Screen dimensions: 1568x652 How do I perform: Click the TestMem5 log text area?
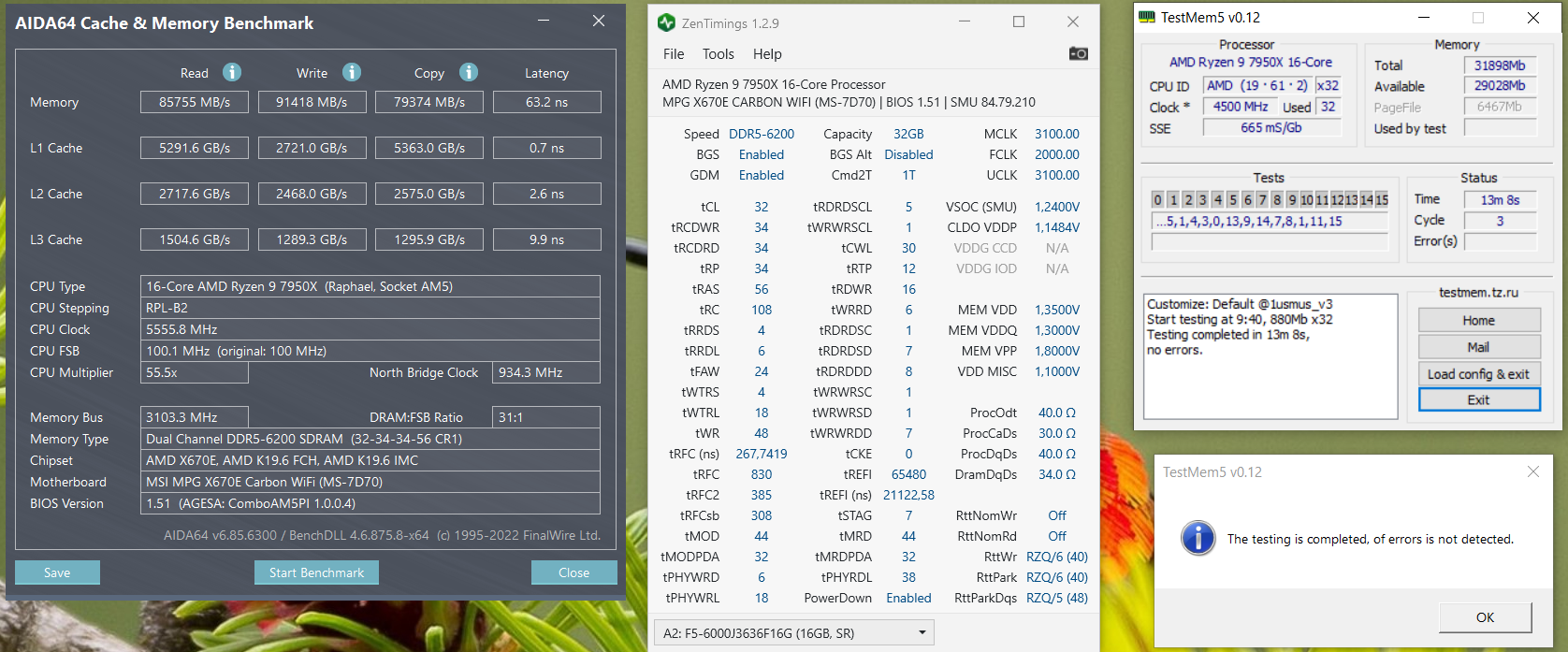(1270, 355)
